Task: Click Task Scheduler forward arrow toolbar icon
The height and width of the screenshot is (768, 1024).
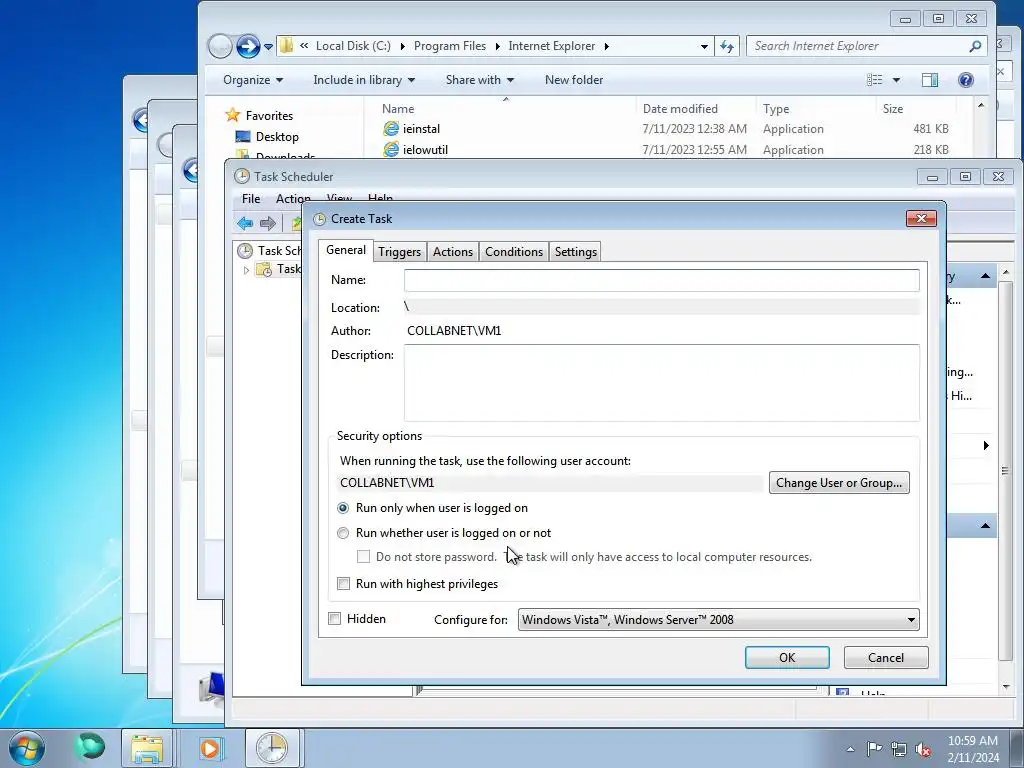Action: click(268, 223)
